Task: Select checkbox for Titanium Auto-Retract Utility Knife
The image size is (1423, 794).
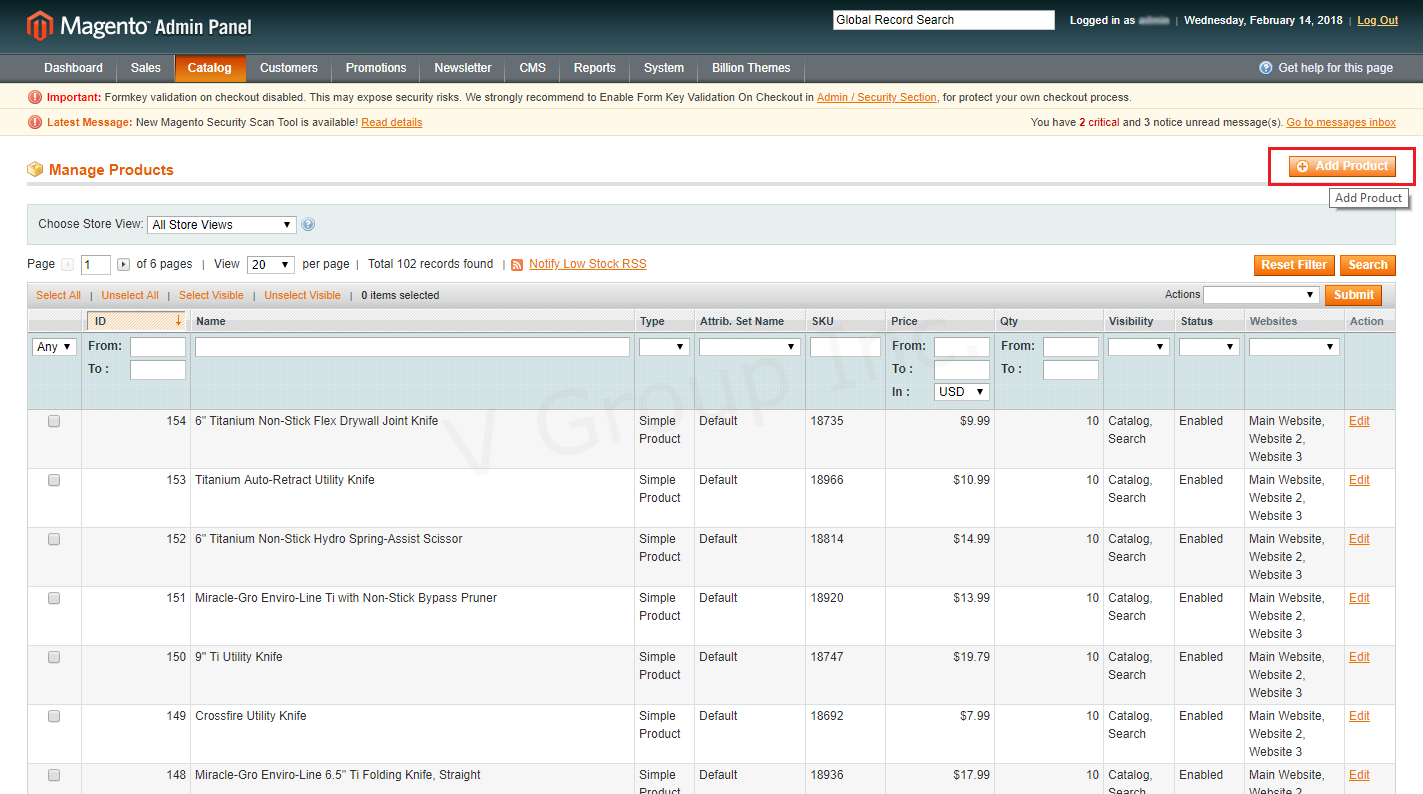Action: 54,481
